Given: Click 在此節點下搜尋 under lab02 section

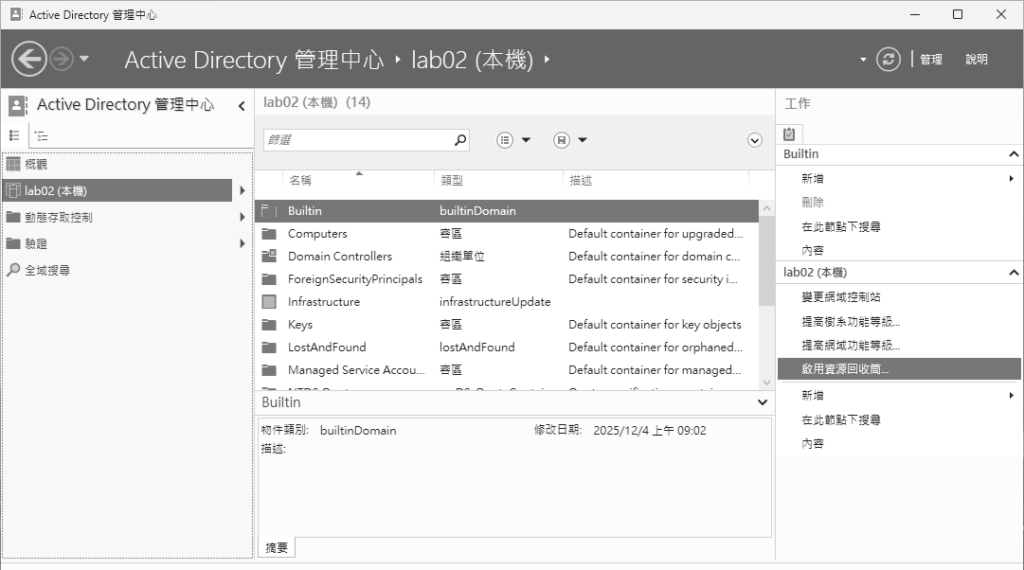Looking at the screenshot, I should click(x=841, y=420).
